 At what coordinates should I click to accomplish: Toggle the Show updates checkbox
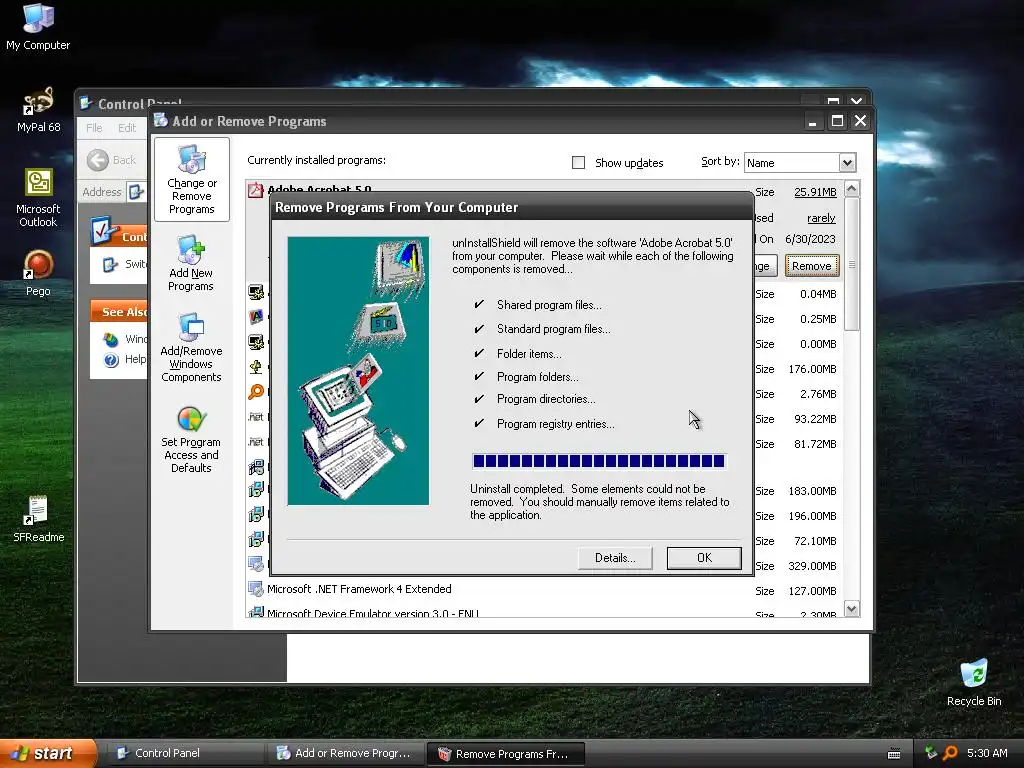pos(579,162)
